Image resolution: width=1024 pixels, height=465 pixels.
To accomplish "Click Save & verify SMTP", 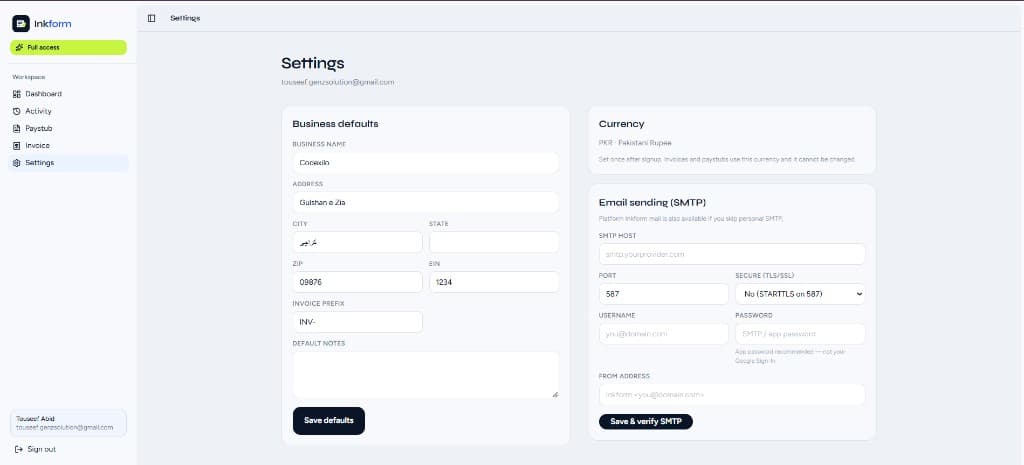I will [645, 422].
